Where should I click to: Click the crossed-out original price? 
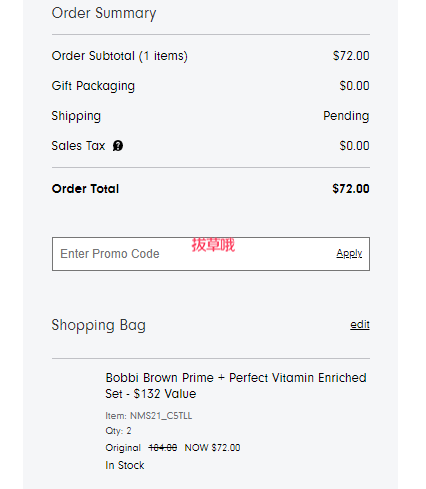click(163, 448)
